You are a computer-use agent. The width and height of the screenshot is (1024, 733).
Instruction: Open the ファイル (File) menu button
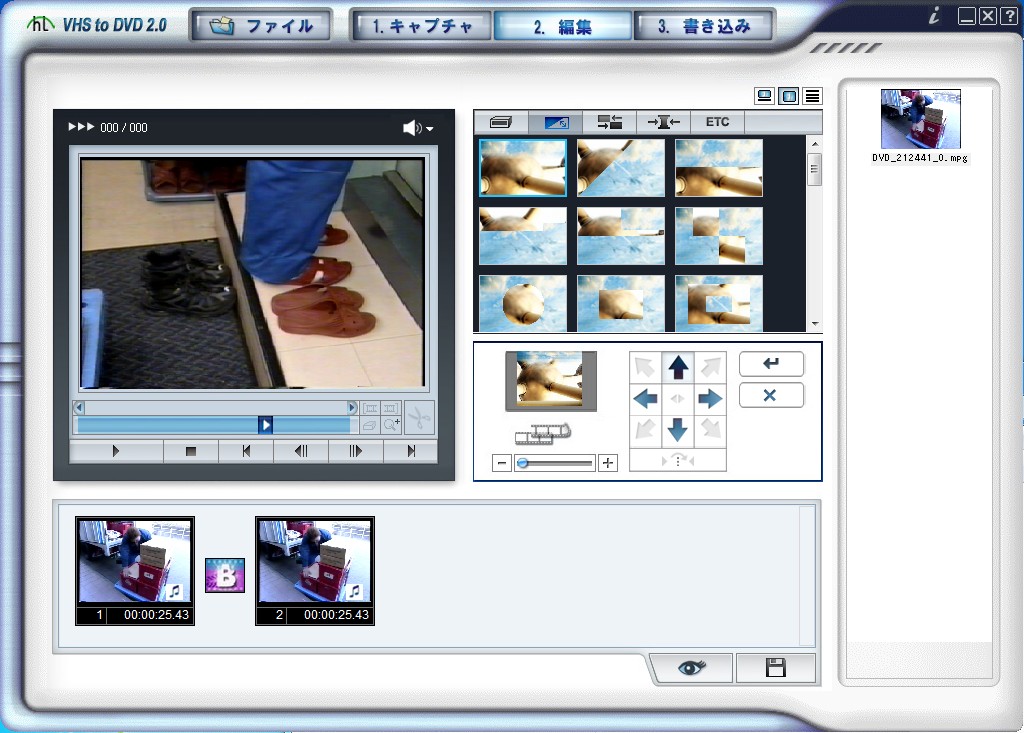[x=261, y=26]
